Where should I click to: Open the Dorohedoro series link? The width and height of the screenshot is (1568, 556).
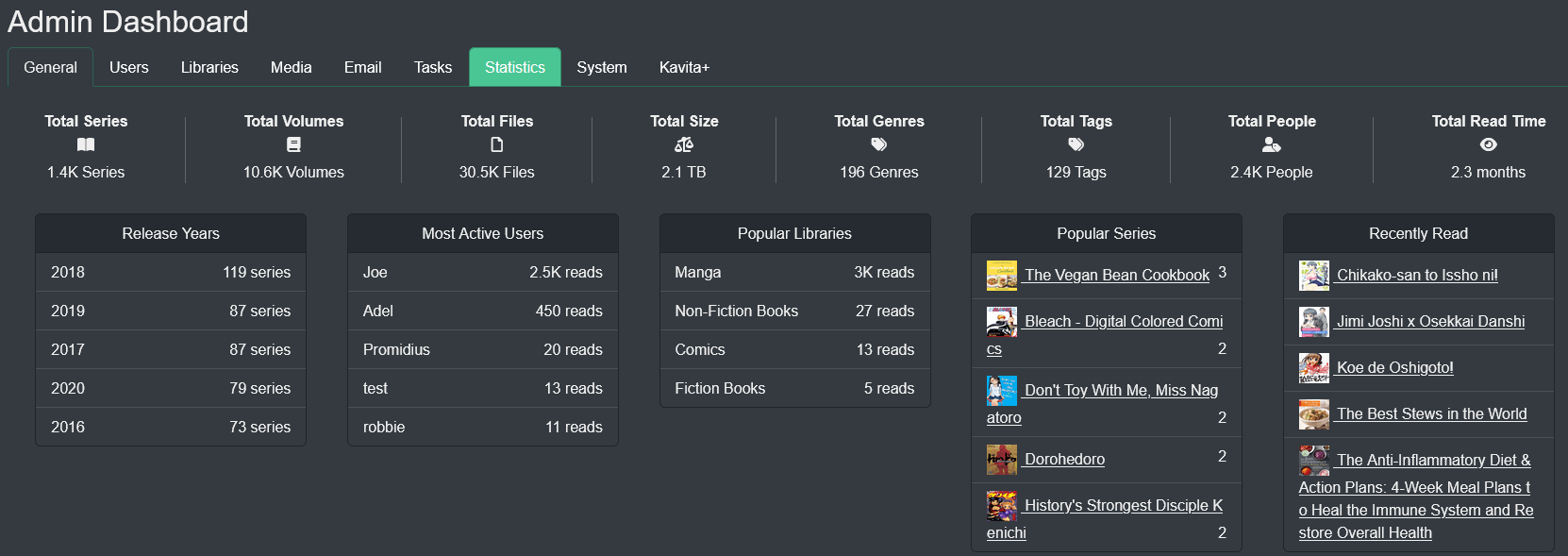1064,459
